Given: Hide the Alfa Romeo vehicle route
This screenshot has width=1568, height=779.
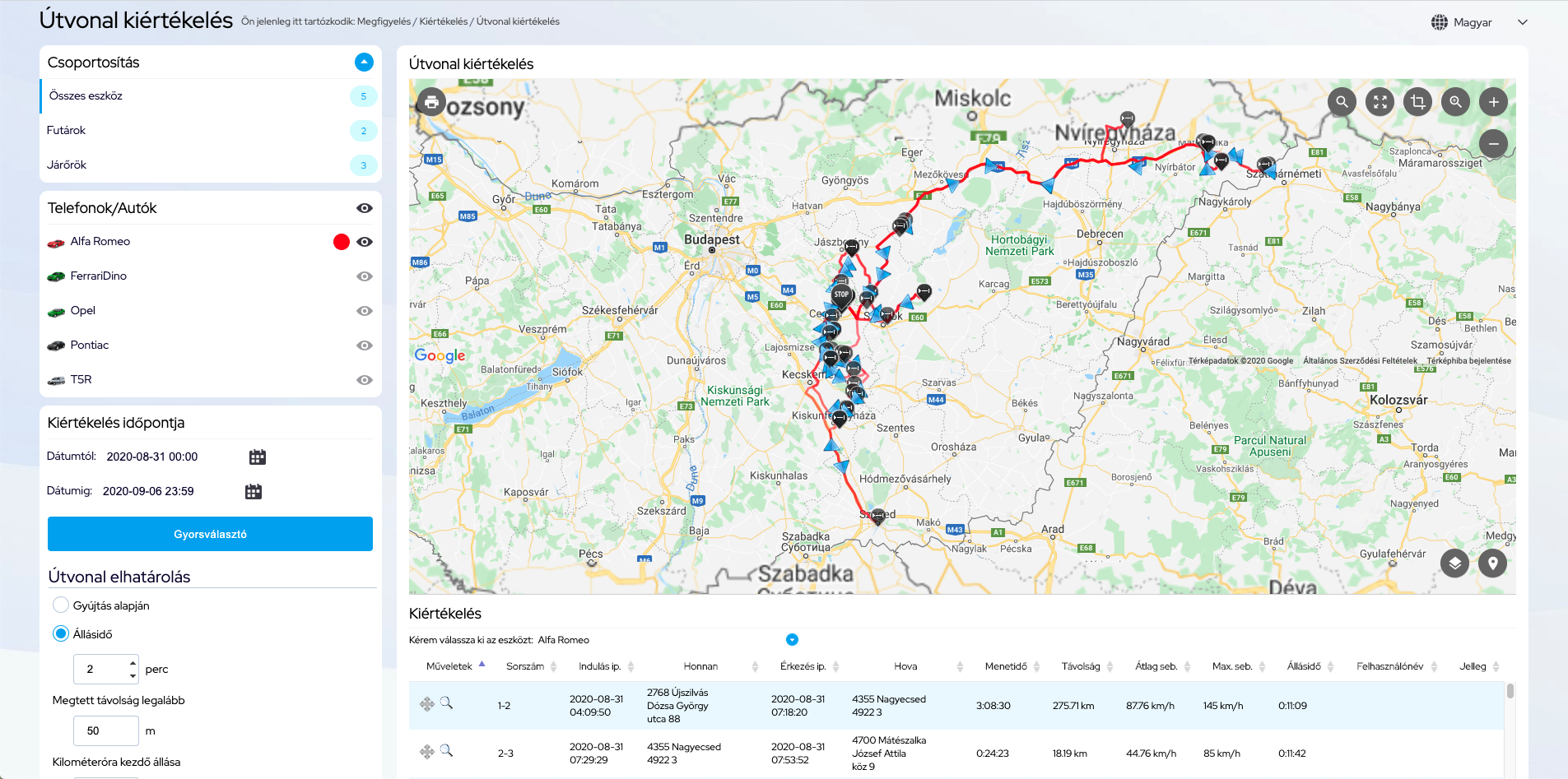Looking at the screenshot, I should tap(365, 242).
